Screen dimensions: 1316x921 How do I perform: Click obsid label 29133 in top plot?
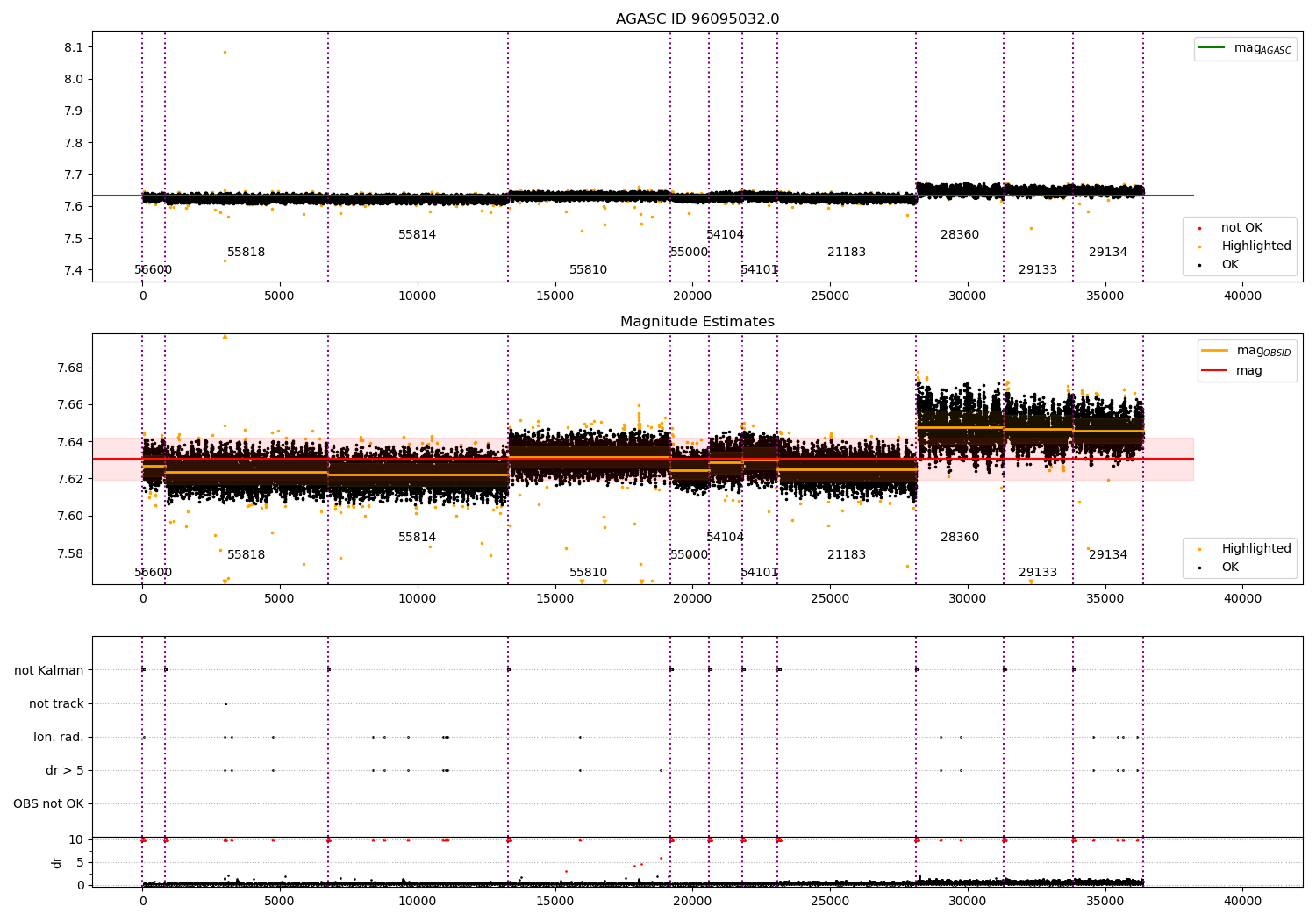tap(1038, 270)
